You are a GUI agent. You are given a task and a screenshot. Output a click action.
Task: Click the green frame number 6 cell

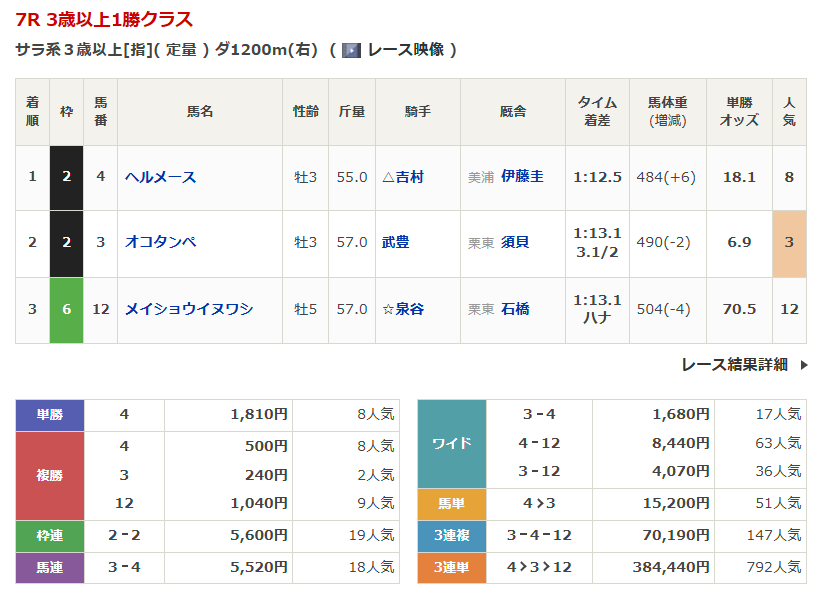point(66,309)
